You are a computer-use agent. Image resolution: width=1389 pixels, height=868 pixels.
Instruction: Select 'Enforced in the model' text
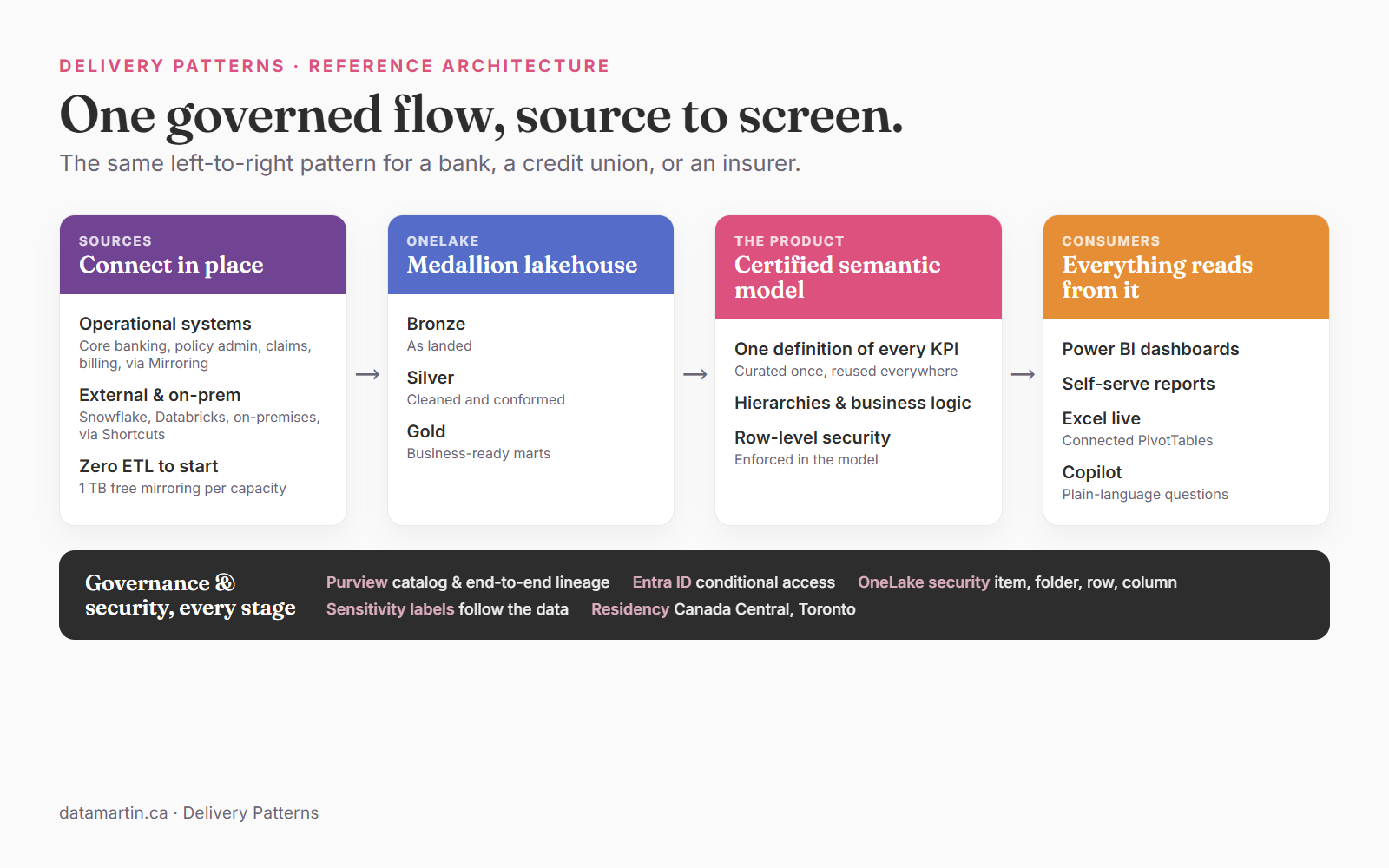(806, 460)
